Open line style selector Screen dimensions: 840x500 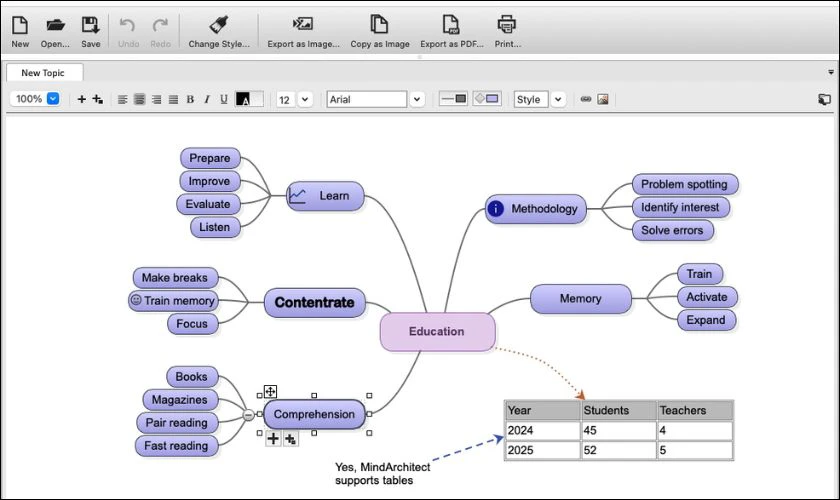[453, 99]
